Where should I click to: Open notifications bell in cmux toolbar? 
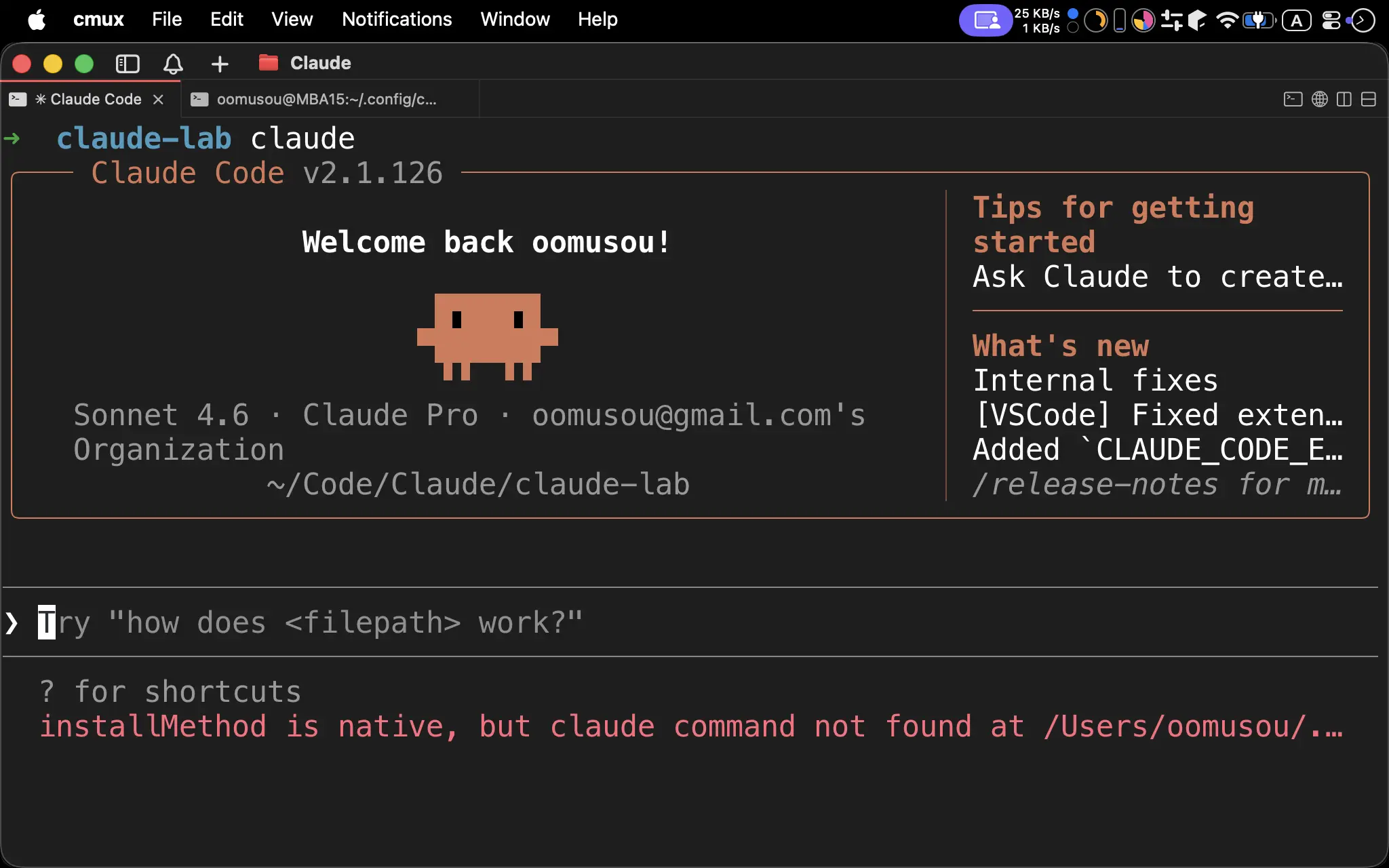coord(173,64)
